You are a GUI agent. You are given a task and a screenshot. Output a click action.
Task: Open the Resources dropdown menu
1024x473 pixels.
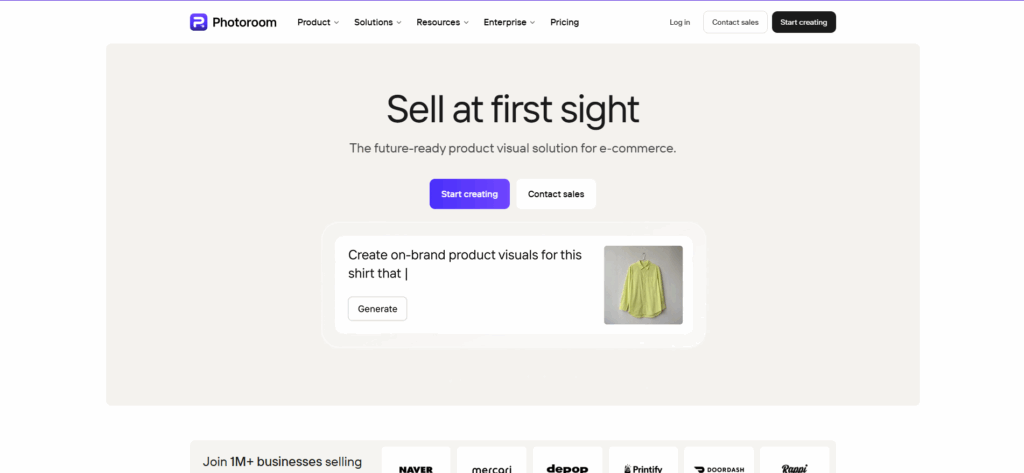(x=443, y=22)
